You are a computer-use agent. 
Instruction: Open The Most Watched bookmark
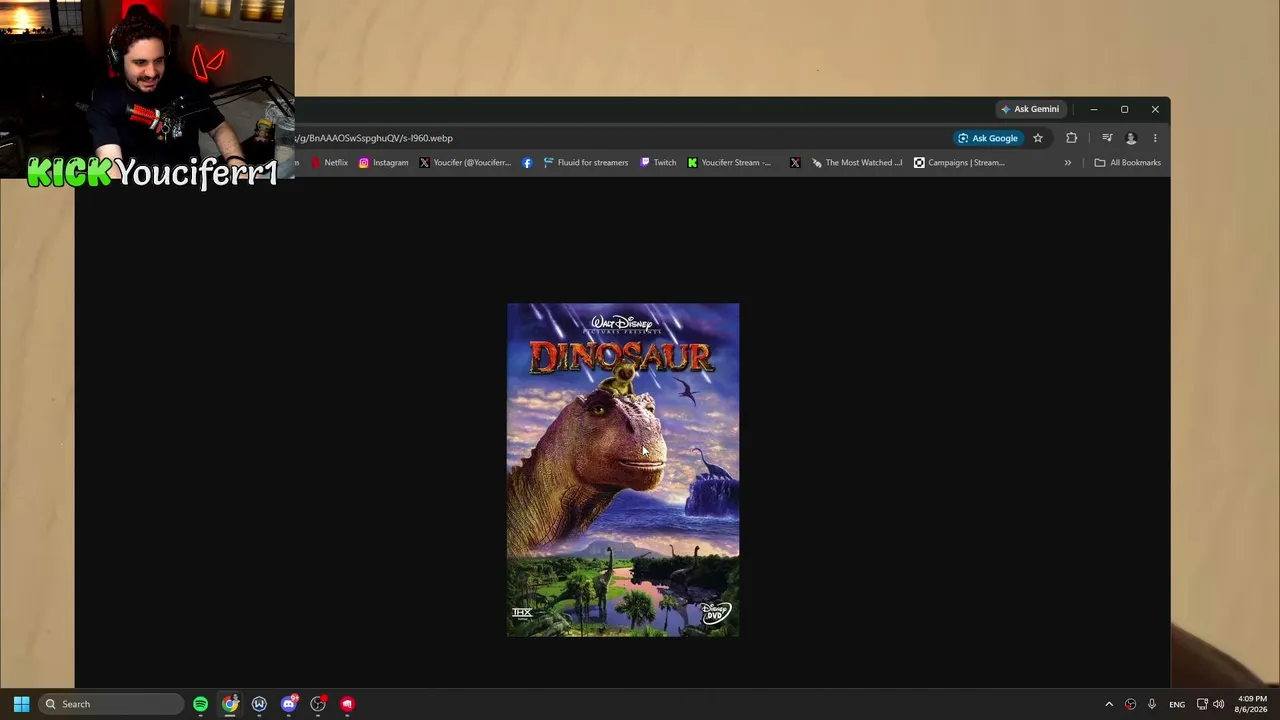coord(857,162)
